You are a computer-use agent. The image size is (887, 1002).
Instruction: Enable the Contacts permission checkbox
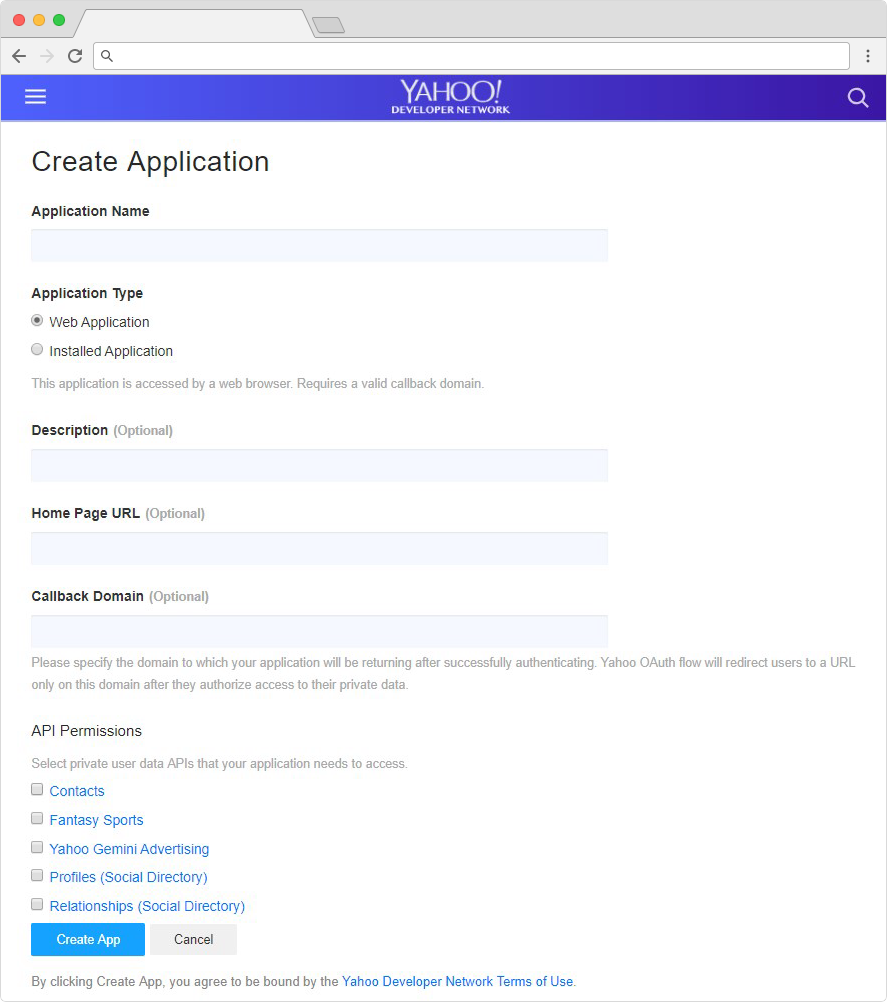(37, 789)
